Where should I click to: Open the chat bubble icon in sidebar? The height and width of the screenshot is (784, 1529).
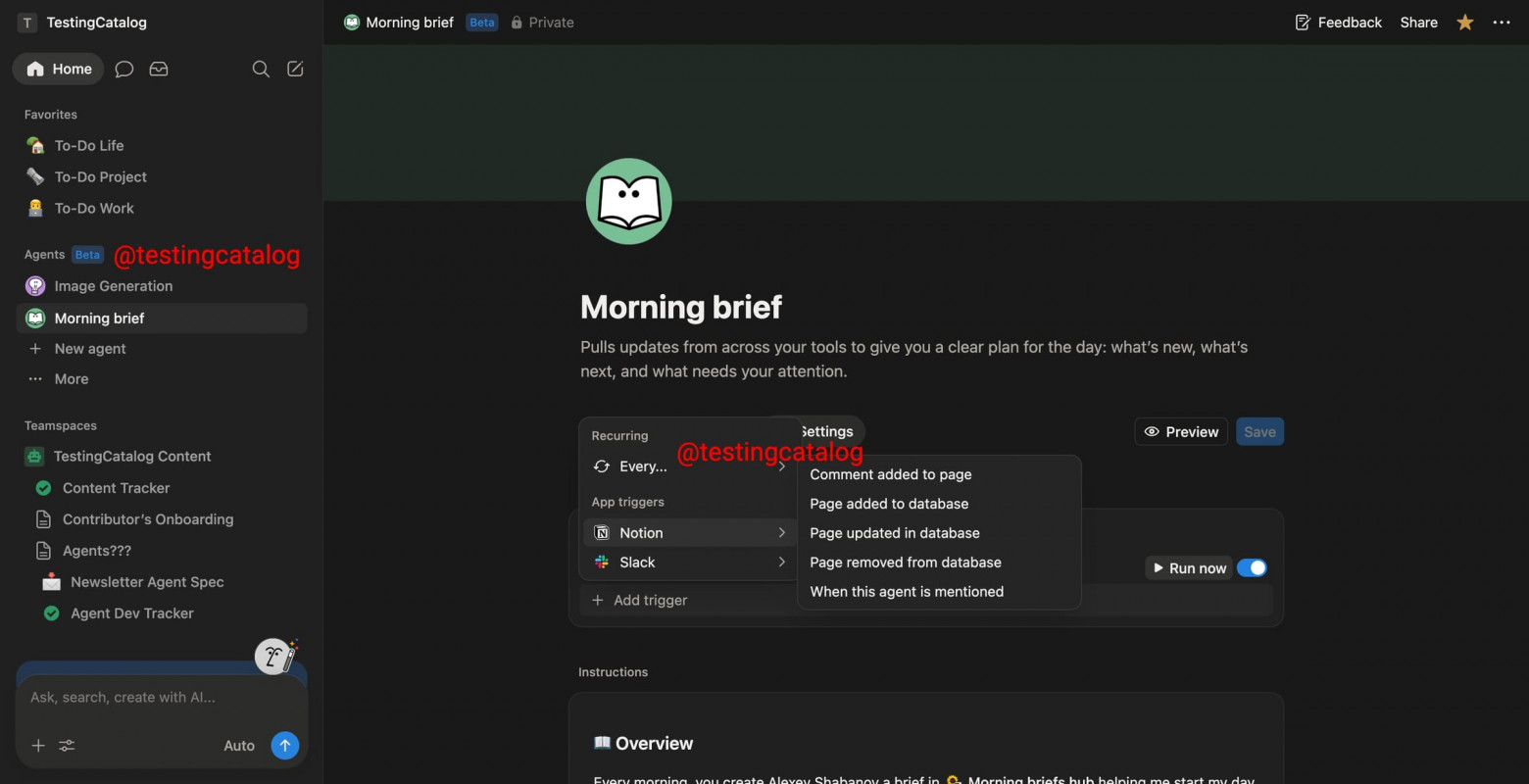123,69
